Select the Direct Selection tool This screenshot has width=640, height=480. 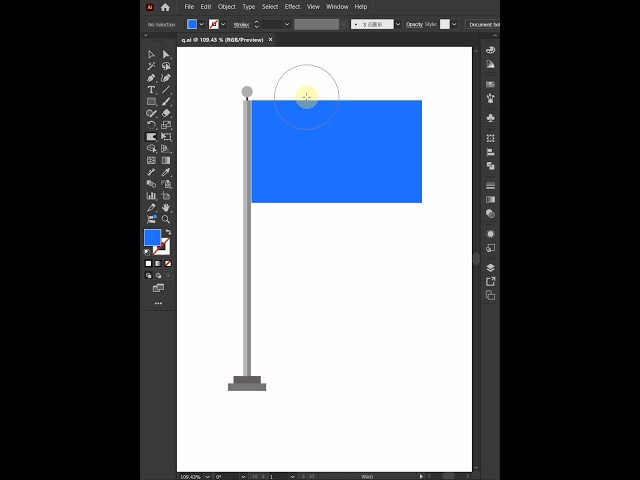(166, 54)
